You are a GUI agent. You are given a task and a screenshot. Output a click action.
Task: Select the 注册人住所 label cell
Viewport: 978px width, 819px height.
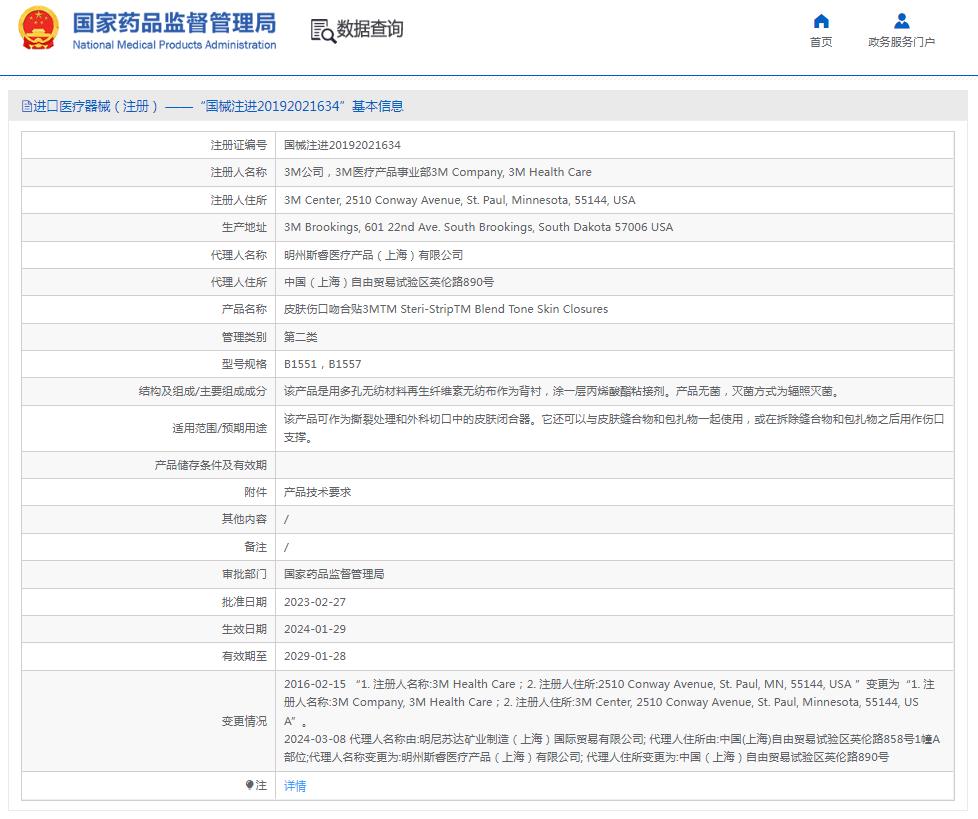point(148,200)
